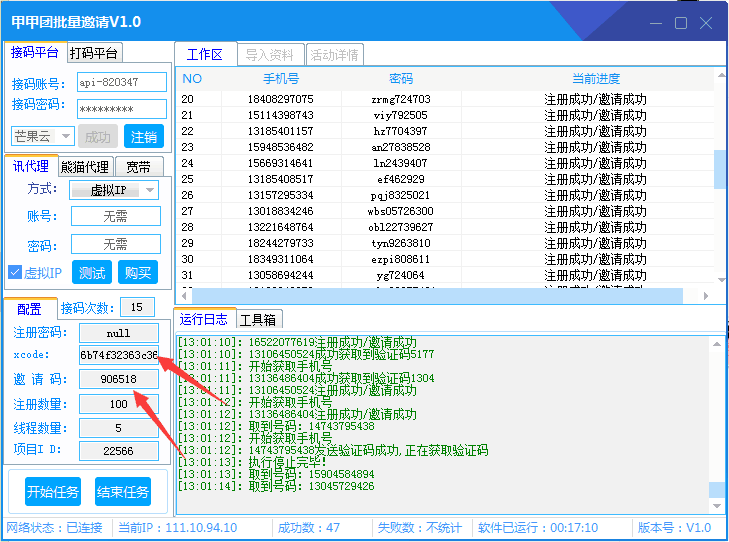
Task: Click the 网络状态: 已连接 status entry
Action: pos(54,528)
